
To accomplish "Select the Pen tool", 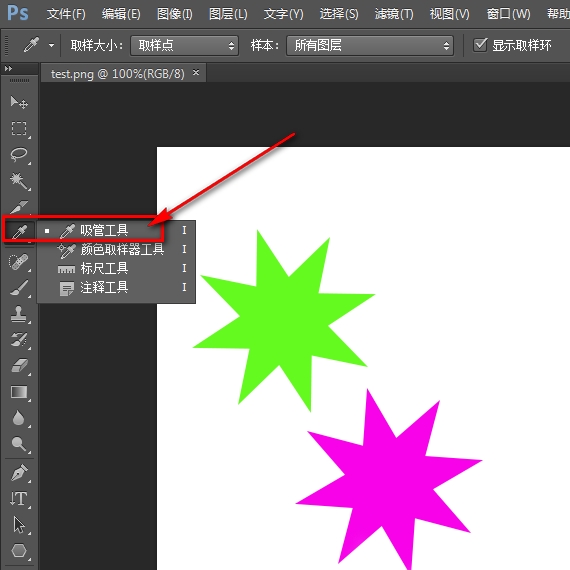I will (x=19, y=473).
